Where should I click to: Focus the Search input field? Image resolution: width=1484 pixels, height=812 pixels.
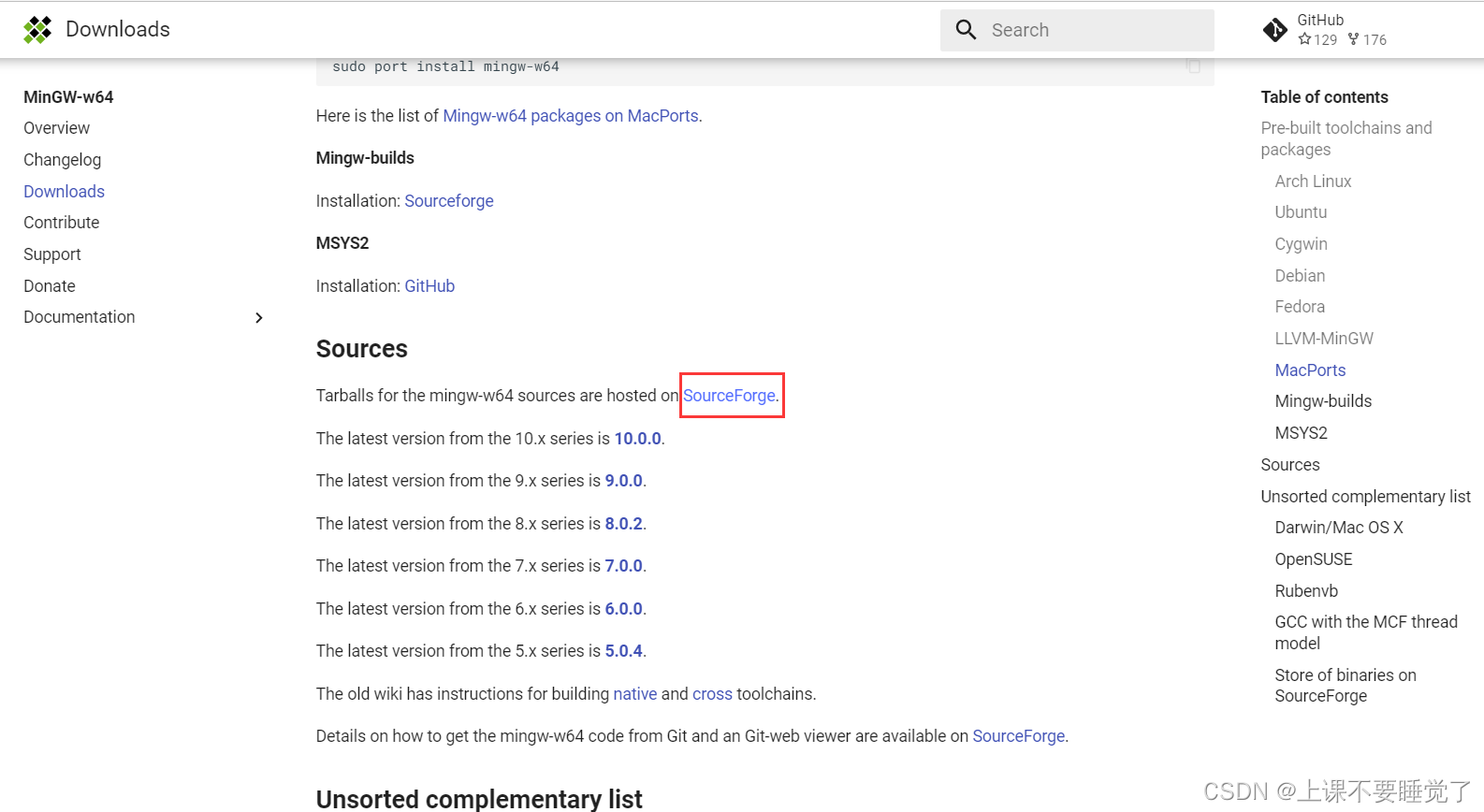coord(1077,30)
